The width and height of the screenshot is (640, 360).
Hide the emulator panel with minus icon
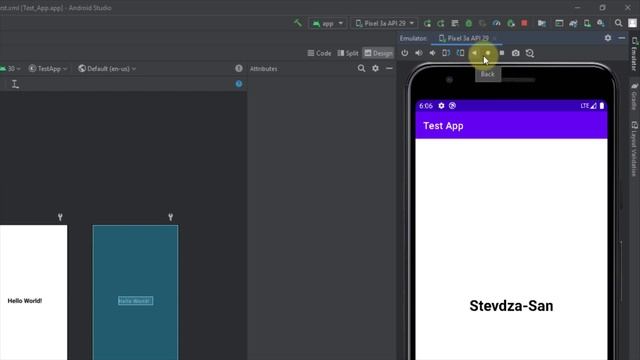(x=622, y=38)
